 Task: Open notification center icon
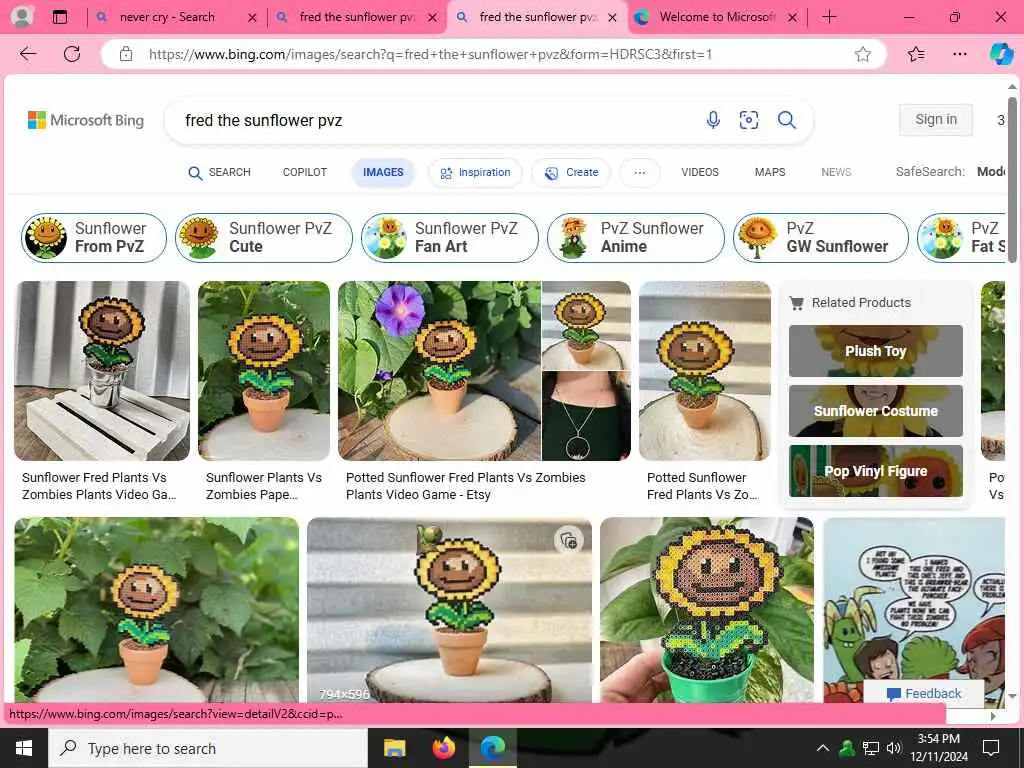pos(991,748)
